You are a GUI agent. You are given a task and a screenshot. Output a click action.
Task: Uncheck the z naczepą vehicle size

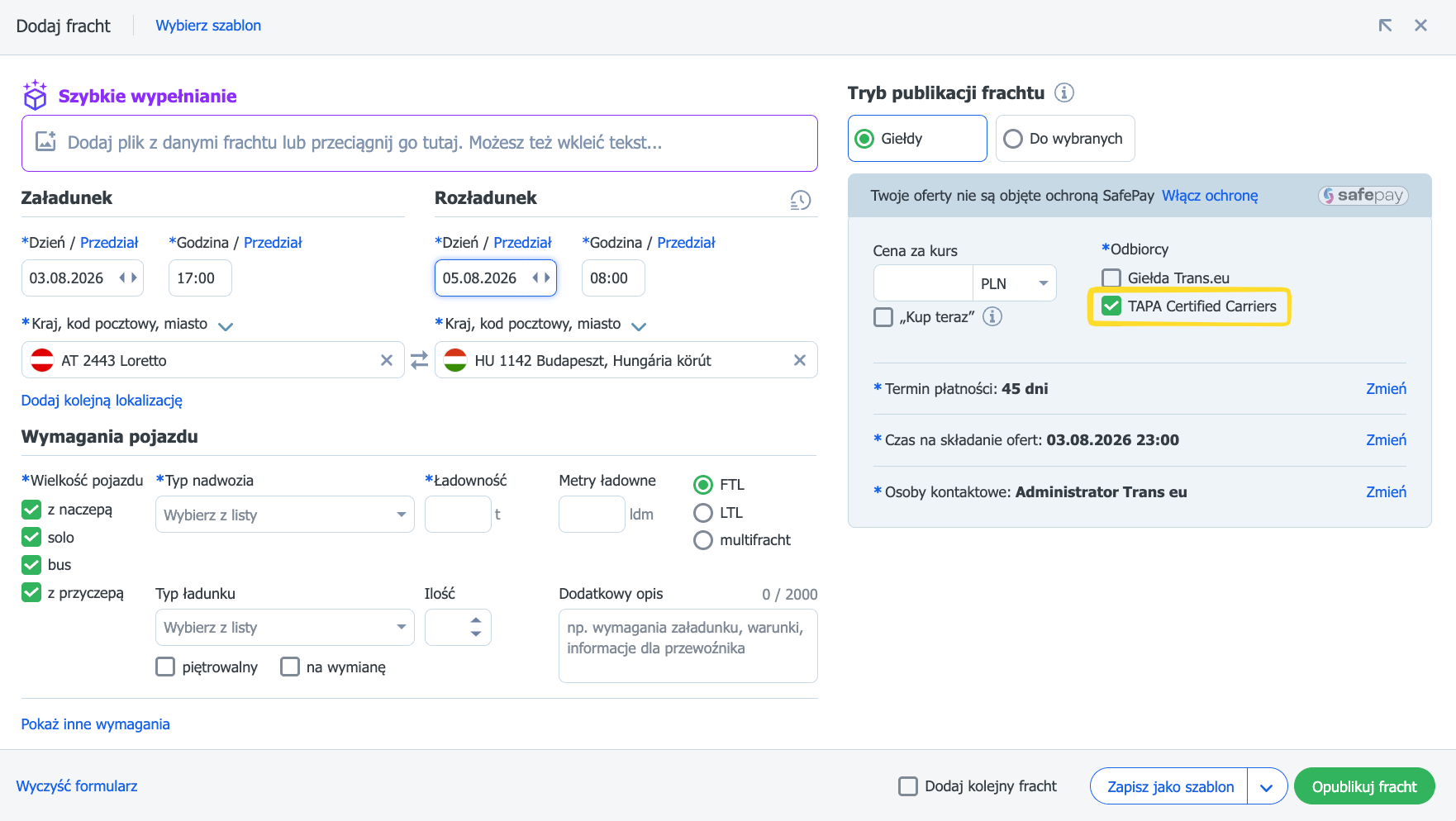tap(31, 510)
